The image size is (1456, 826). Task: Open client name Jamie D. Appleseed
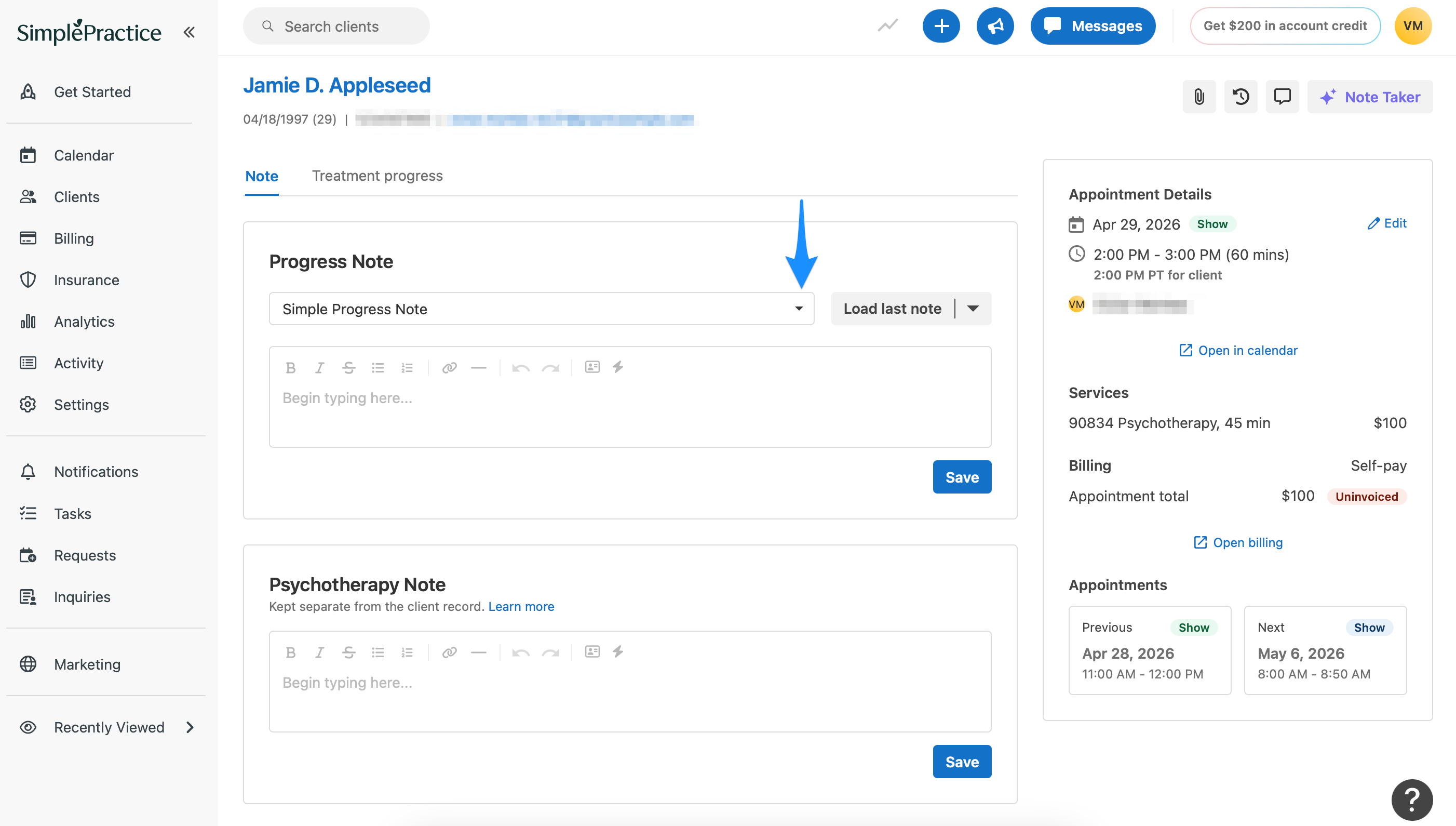point(337,85)
